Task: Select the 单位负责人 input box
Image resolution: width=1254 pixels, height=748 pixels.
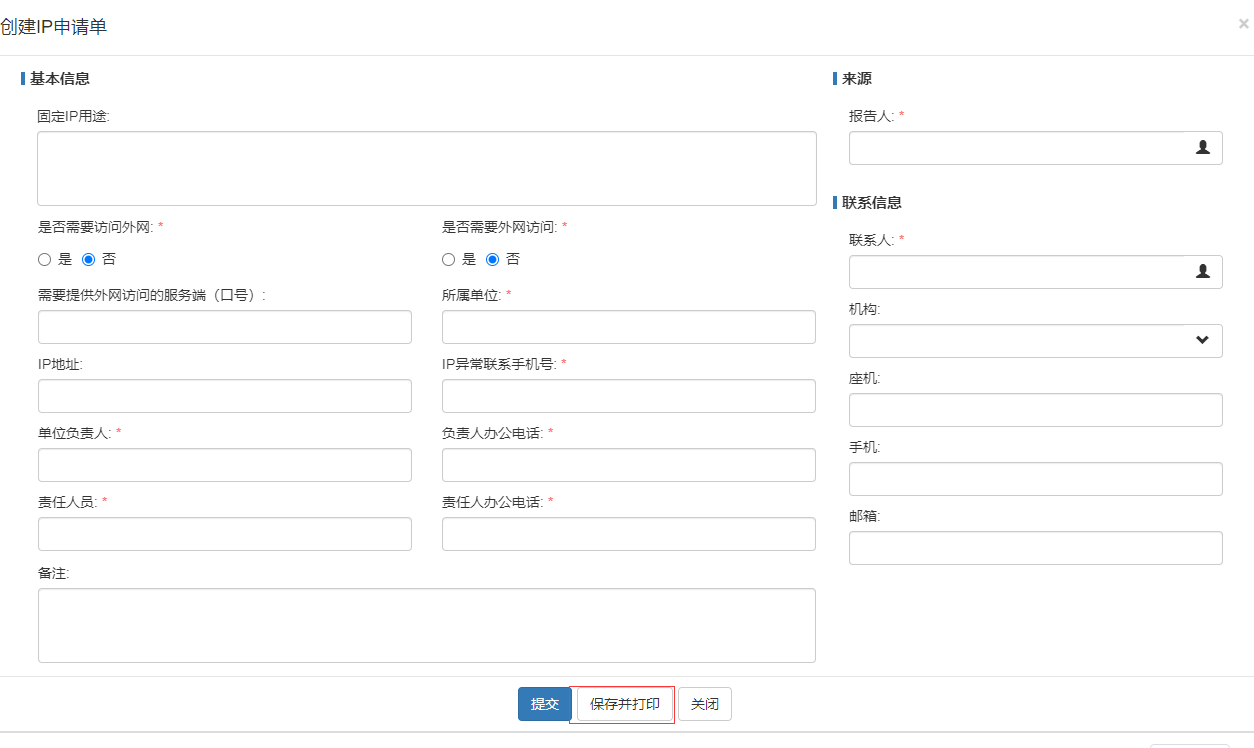Action: point(224,465)
